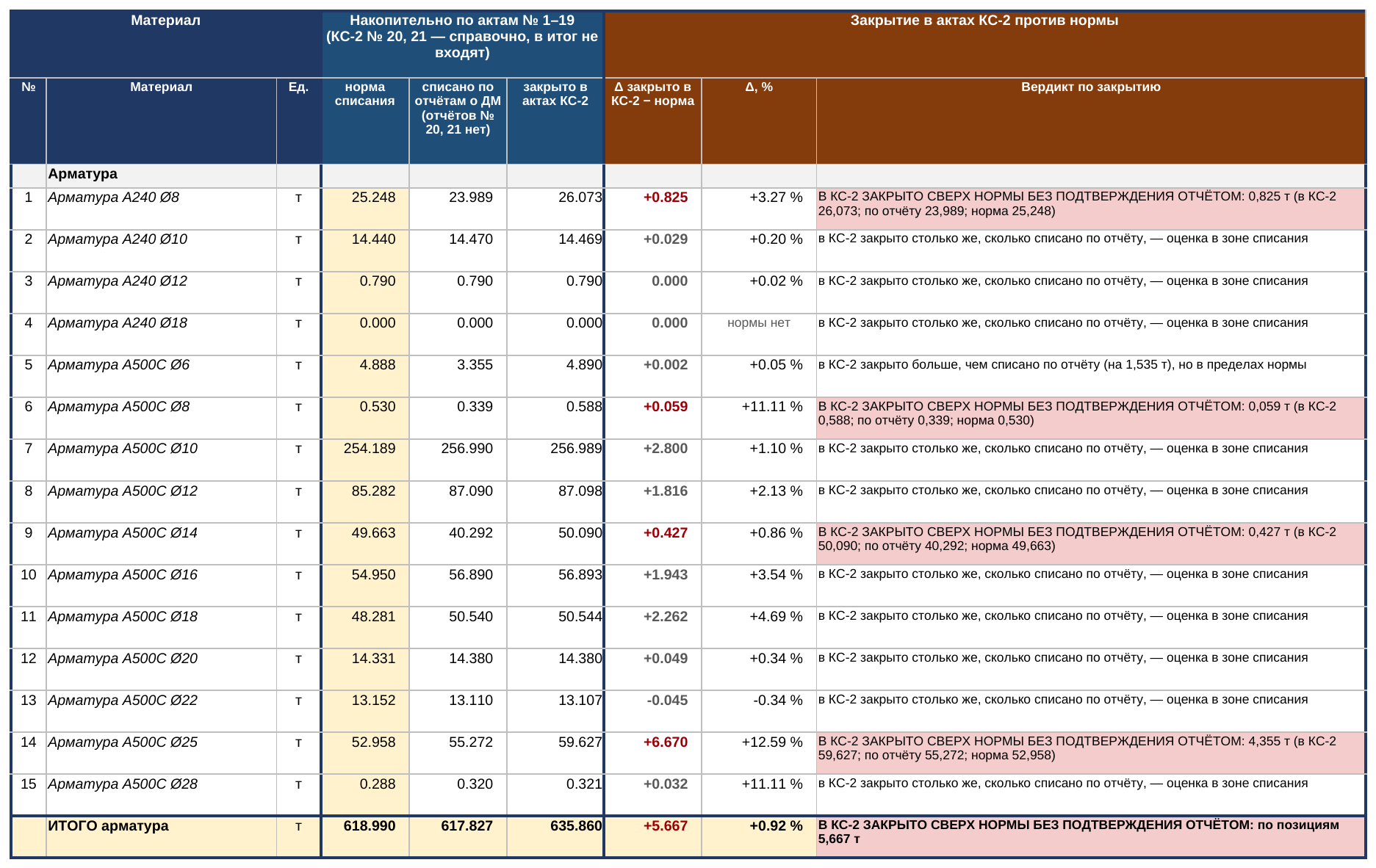Select 'Арматура А500С Ø6' material name
The width and height of the screenshot is (1376, 868).
[x=161, y=376]
